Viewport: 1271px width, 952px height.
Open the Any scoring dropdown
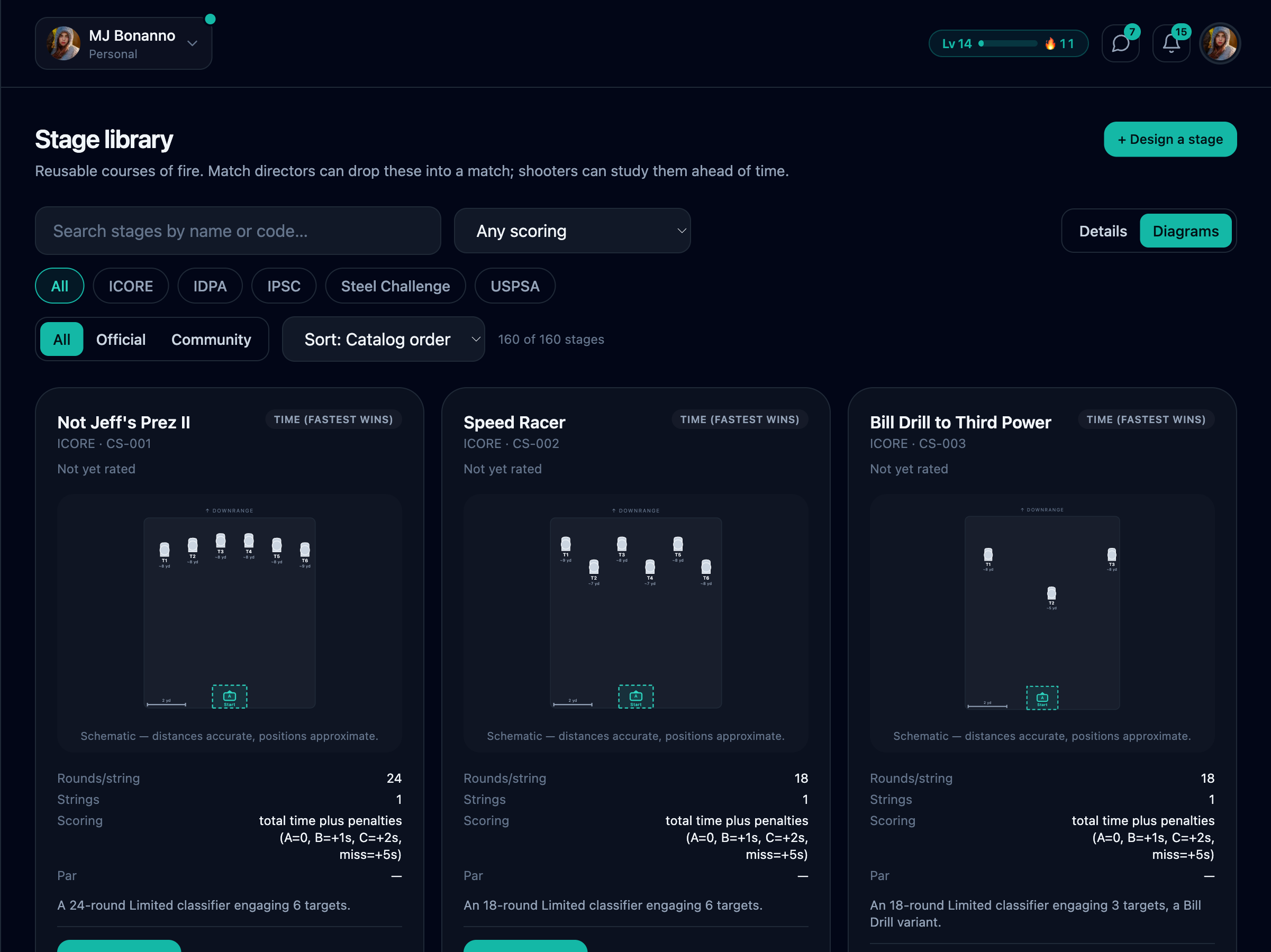[x=573, y=231]
